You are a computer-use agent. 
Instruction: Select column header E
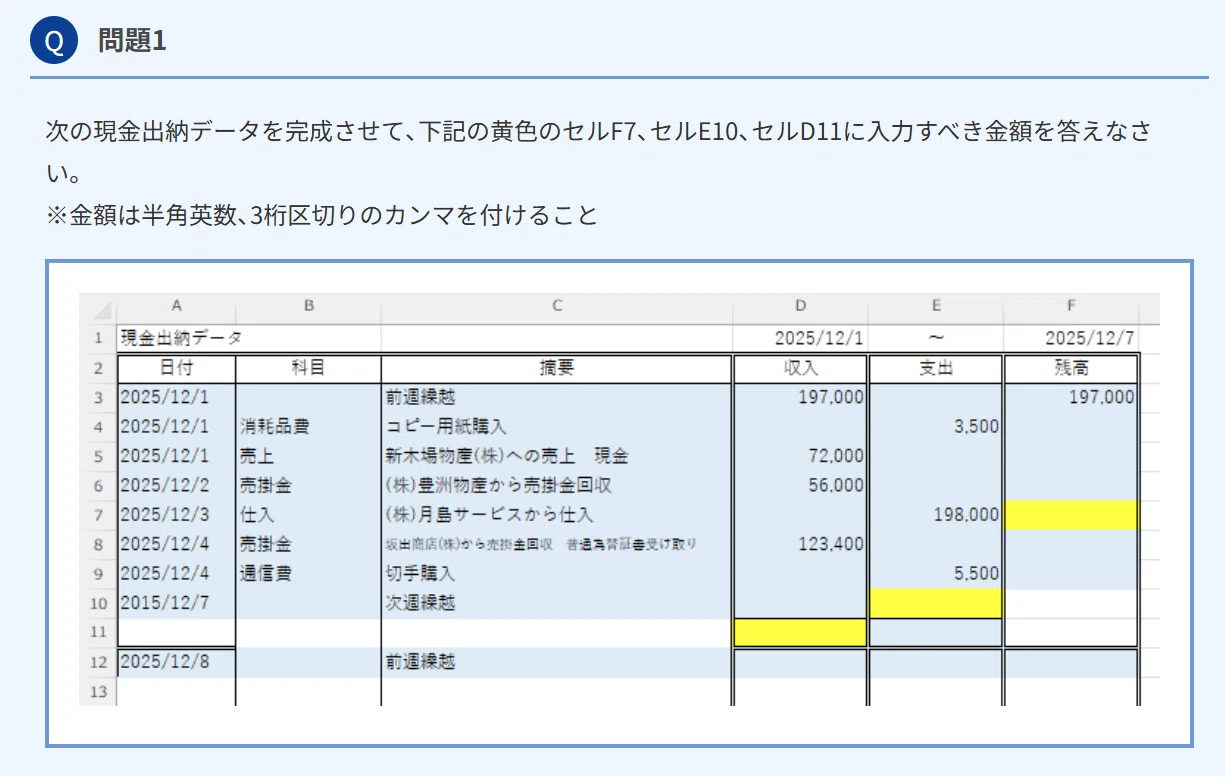pos(936,306)
